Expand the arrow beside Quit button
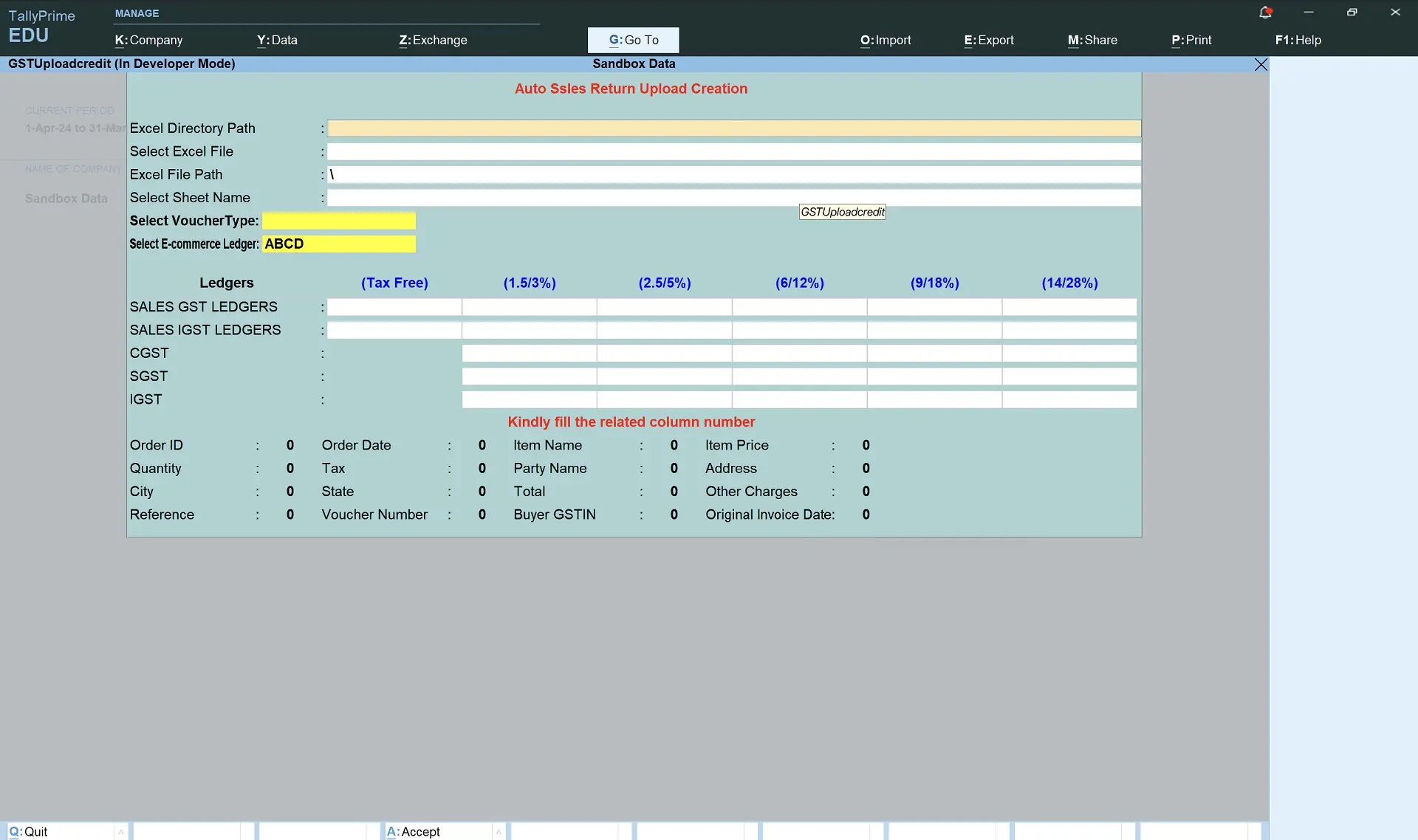1418x840 pixels. (x=120, y=832)
